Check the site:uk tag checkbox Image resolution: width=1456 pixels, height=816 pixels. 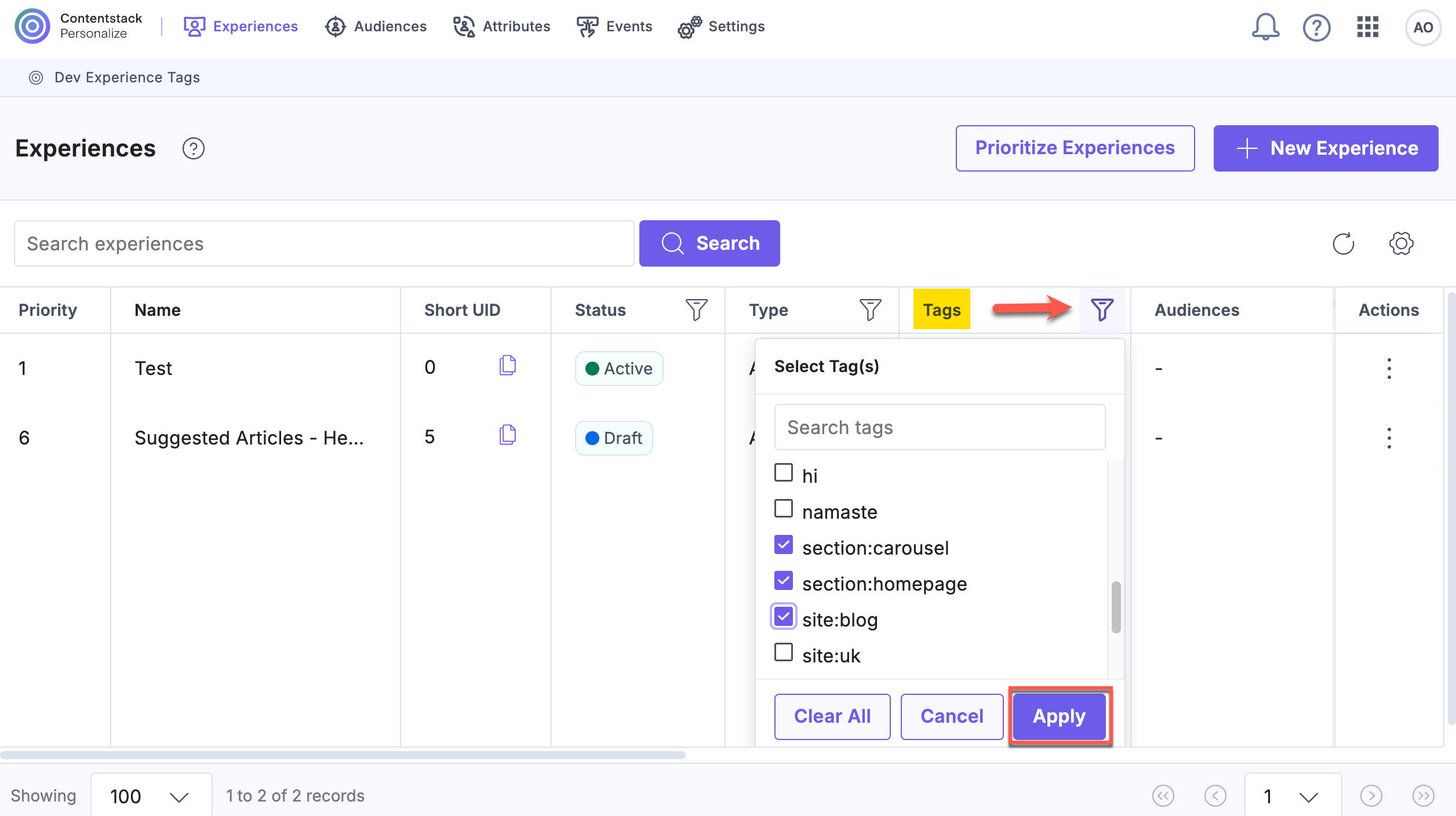click(x=784, y=653)
